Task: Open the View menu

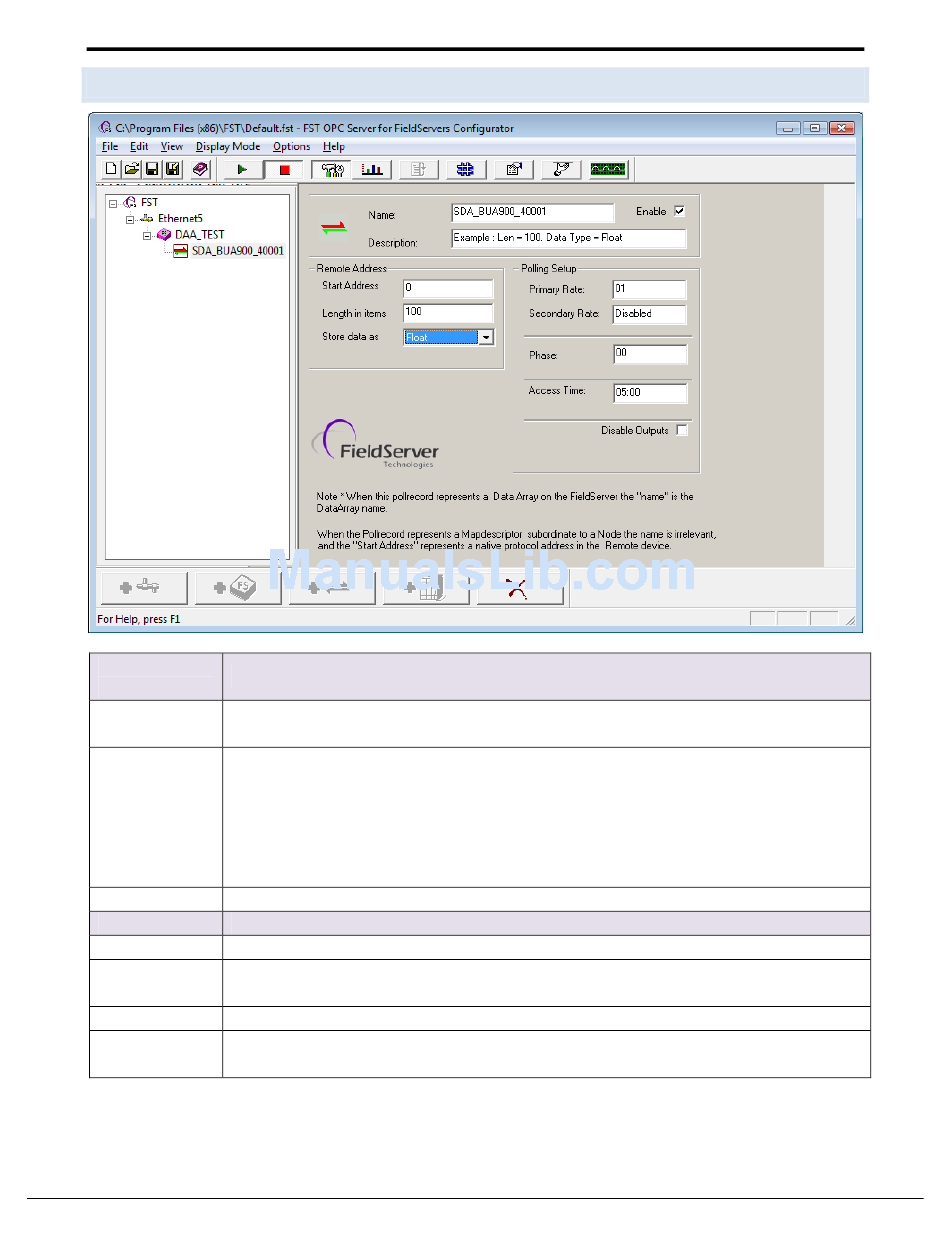Action: pos(172,146)
